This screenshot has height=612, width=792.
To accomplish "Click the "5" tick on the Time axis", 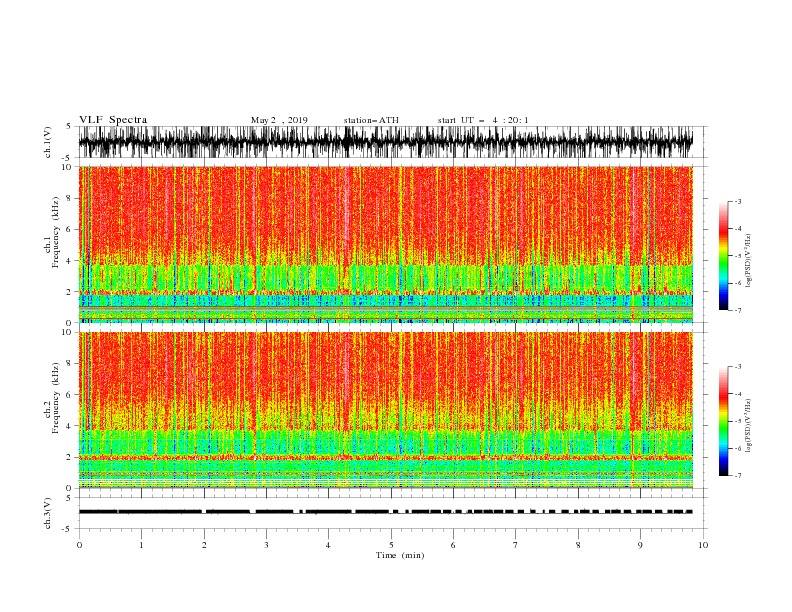I will 391,545.
